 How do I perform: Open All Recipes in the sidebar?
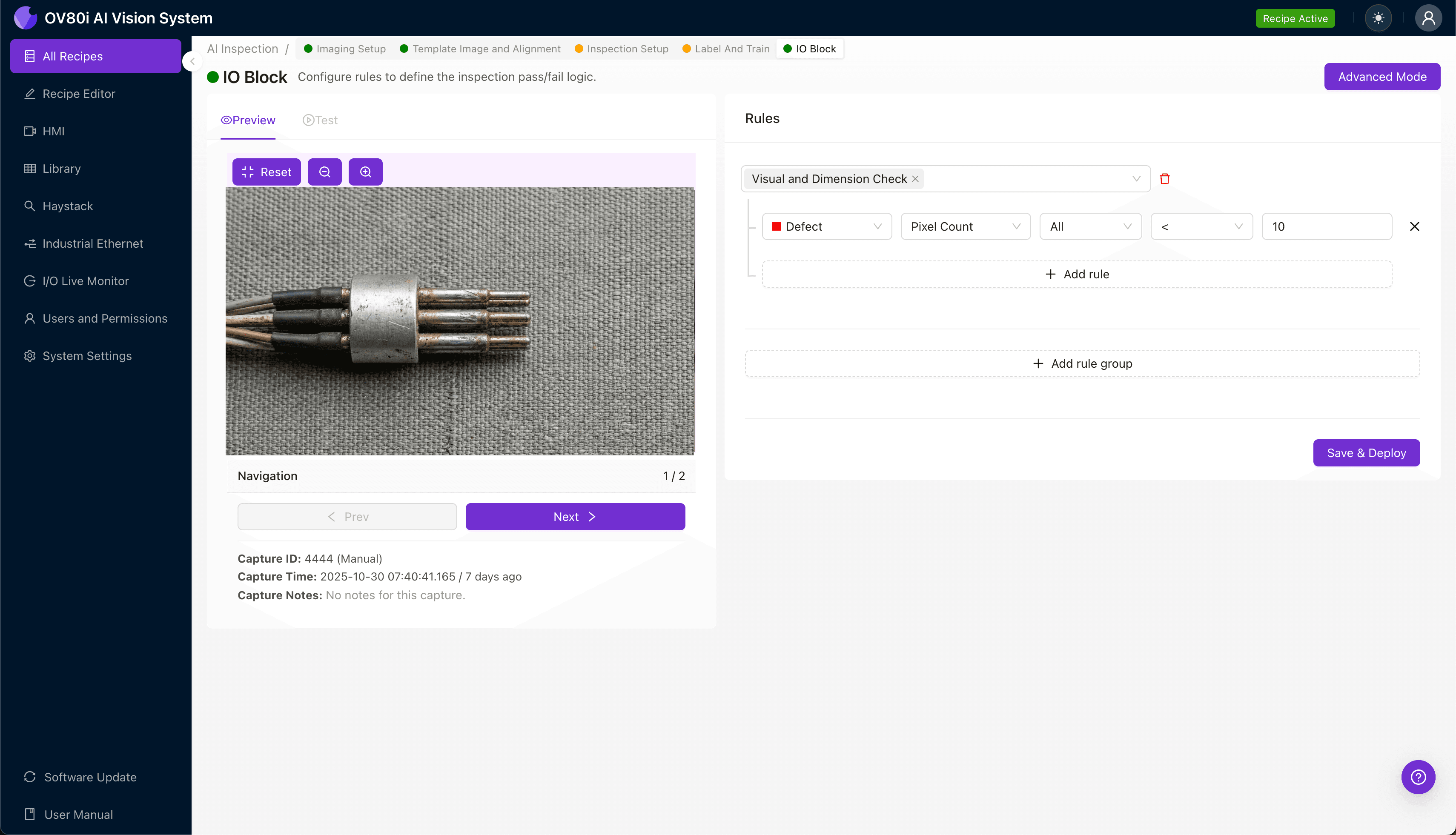[96, 56]
